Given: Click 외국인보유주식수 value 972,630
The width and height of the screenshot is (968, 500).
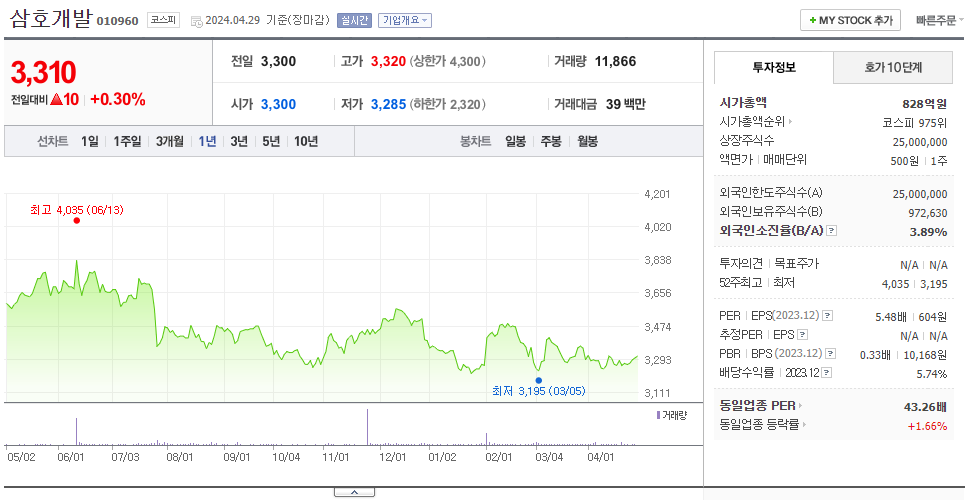Looking at the screenshot, I should point(927,213).
